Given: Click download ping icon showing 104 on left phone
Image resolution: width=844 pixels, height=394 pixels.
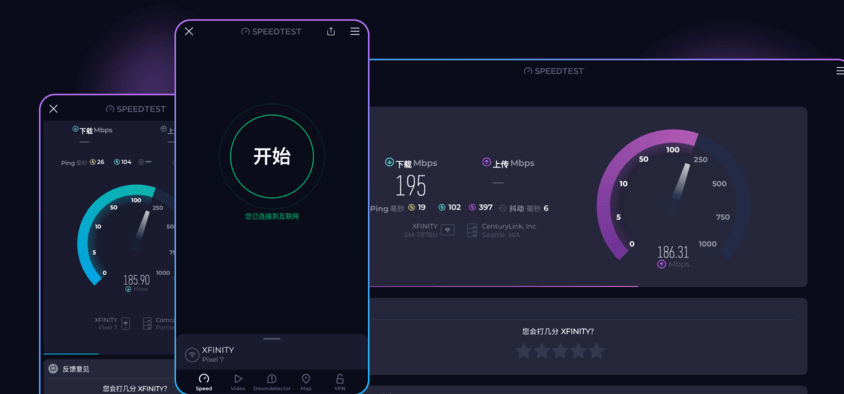Looking at the screenshot, I should 116,162.
